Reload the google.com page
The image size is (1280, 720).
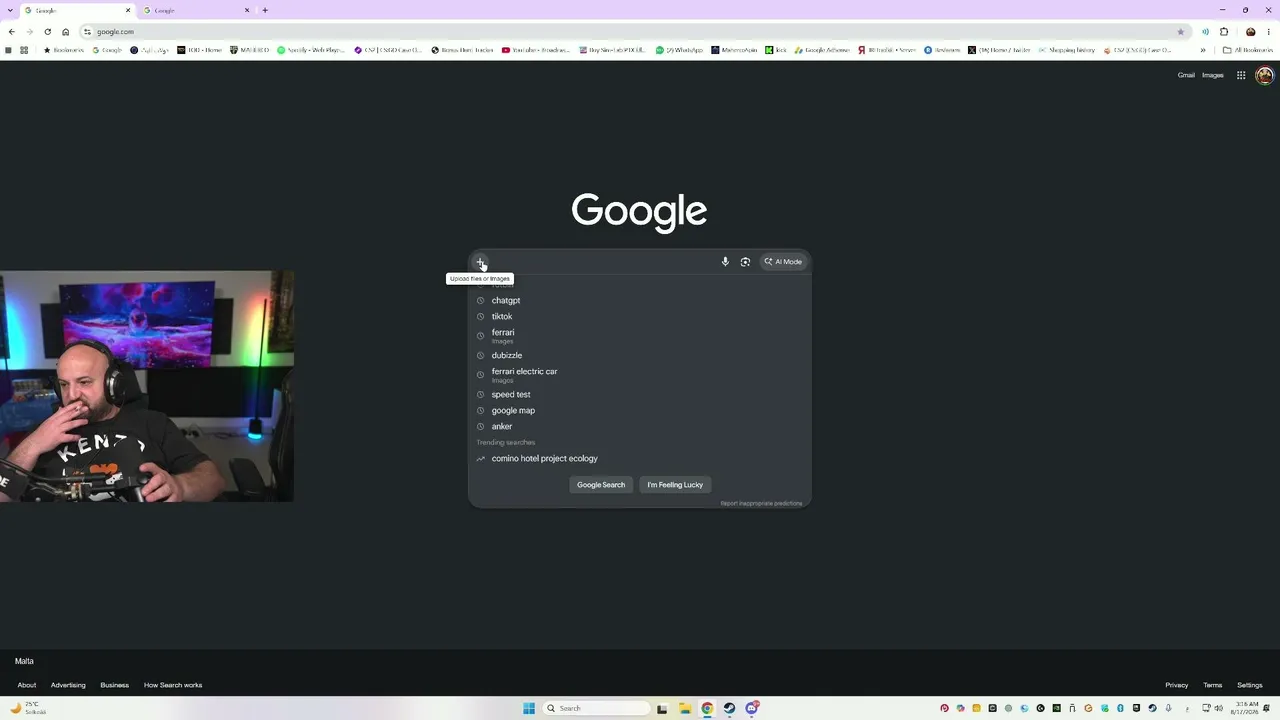(47, 32)
